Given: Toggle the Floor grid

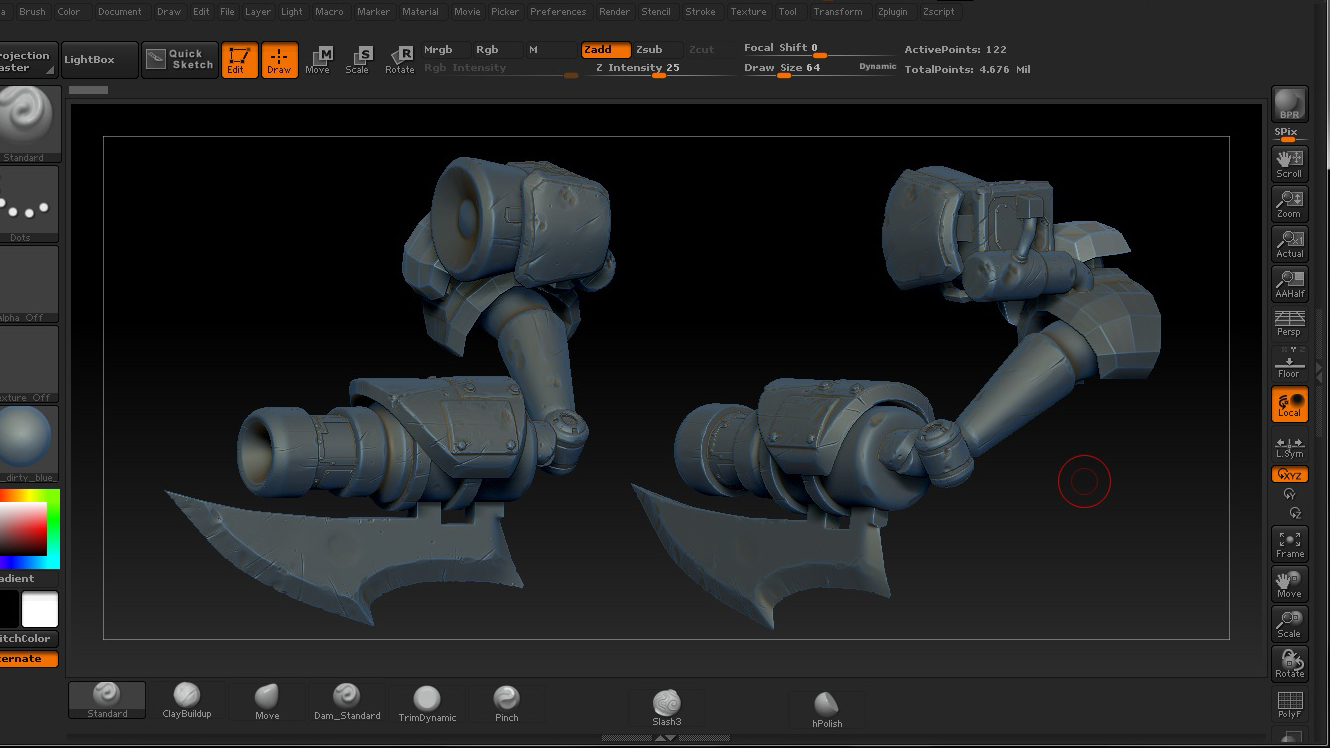Looking at the screenshot, I should pyautogui.click(x=1289, y=363).
